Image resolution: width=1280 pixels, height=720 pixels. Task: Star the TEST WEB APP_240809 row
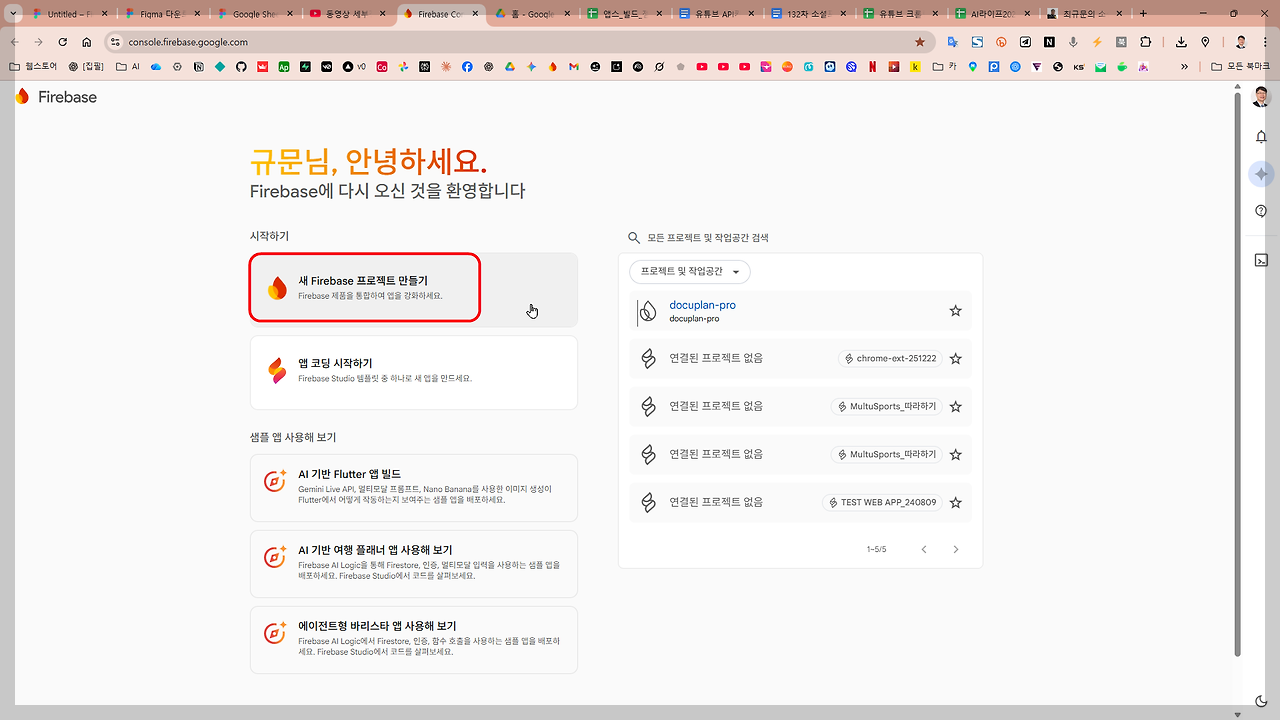click(x=955, y=502)
